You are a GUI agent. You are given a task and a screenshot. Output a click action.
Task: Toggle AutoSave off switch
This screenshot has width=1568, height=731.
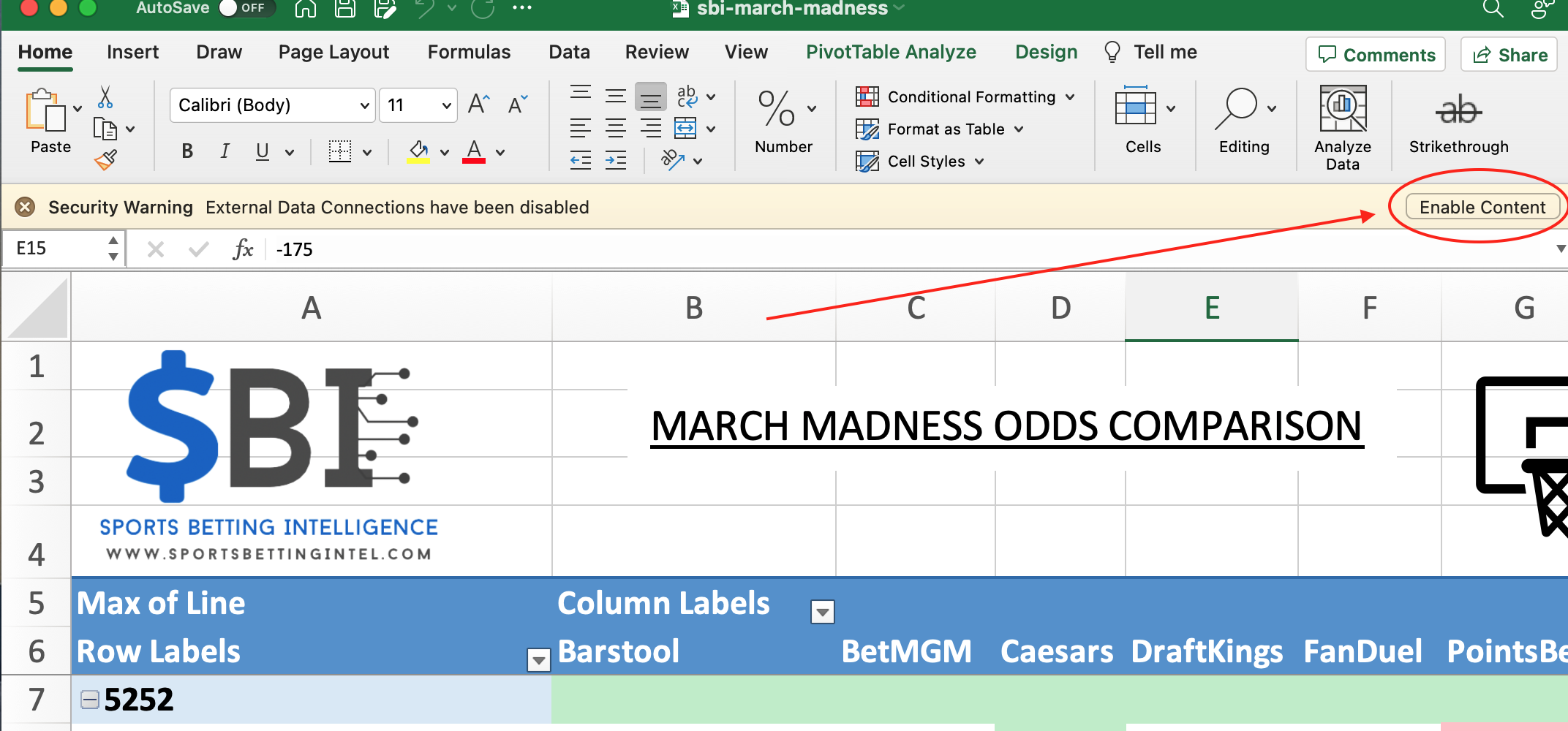pos(246,9)
